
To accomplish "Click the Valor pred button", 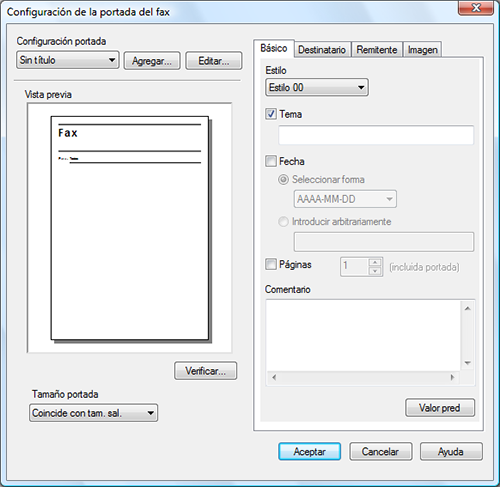I will click(x=440, y=408).
